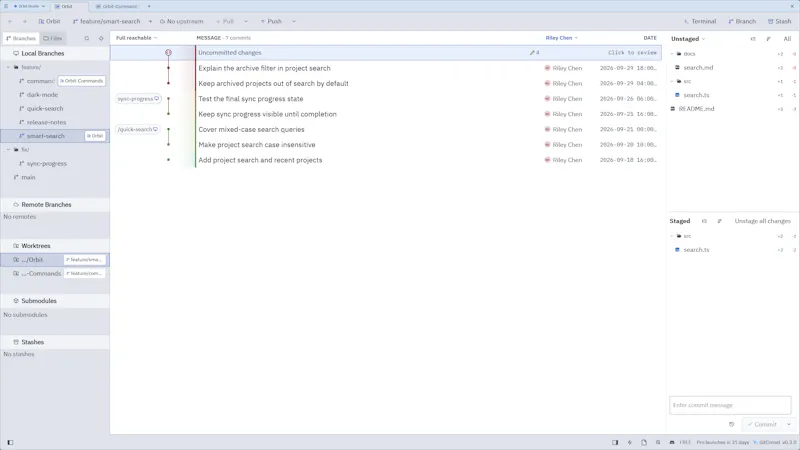Toggle right panel from status bar
Screen dimensions: 800x450
pyautogui.click(x=615, y=442)
